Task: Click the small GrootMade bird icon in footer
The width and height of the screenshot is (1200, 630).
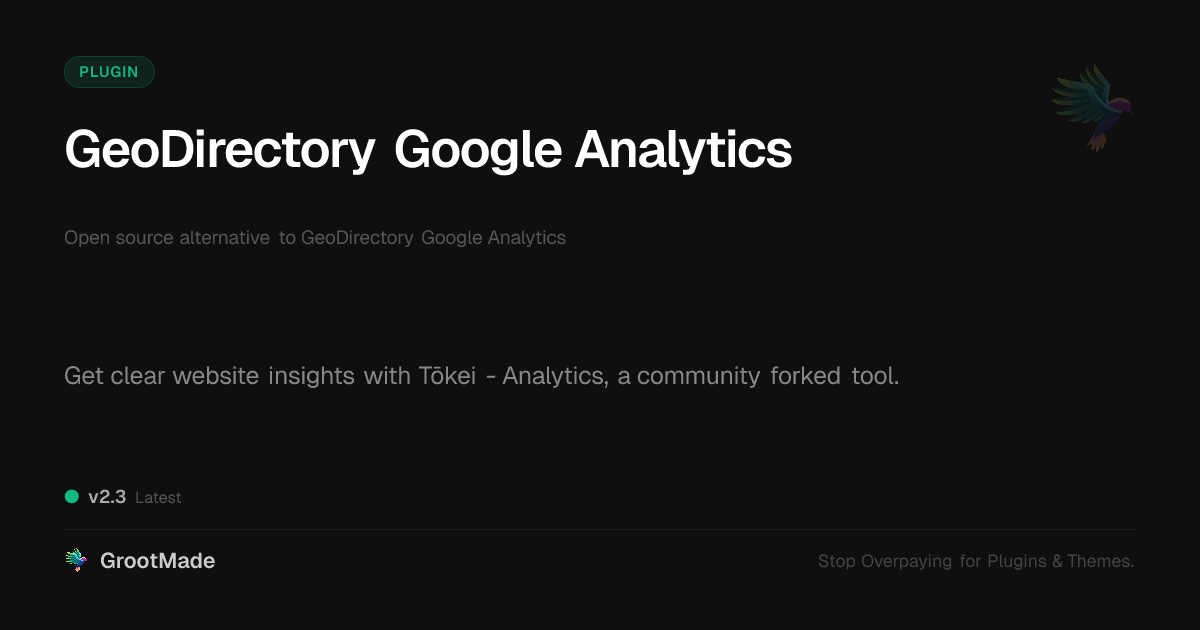Action: 75,561
